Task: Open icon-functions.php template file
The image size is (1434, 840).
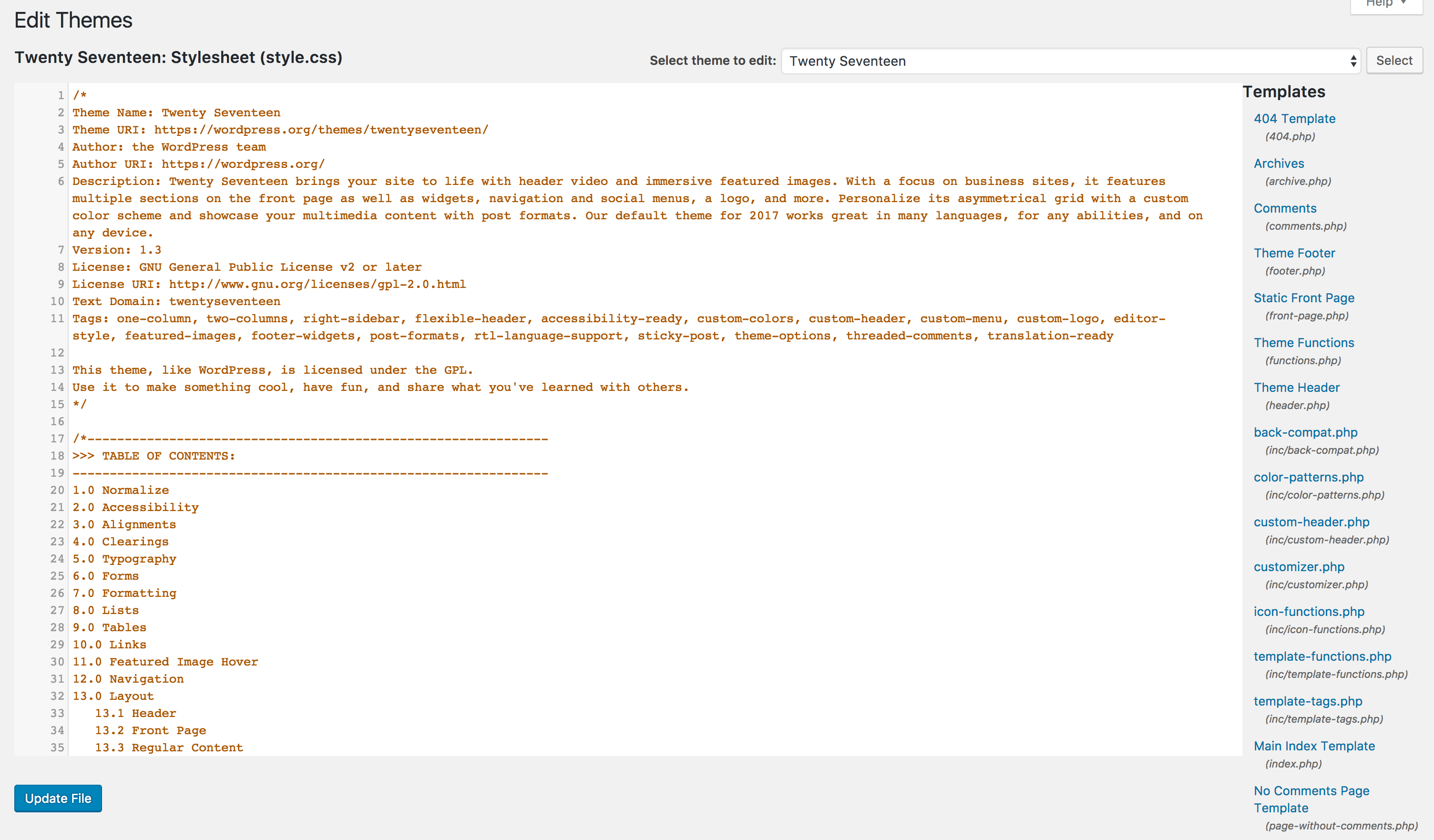Action: 1309,612
